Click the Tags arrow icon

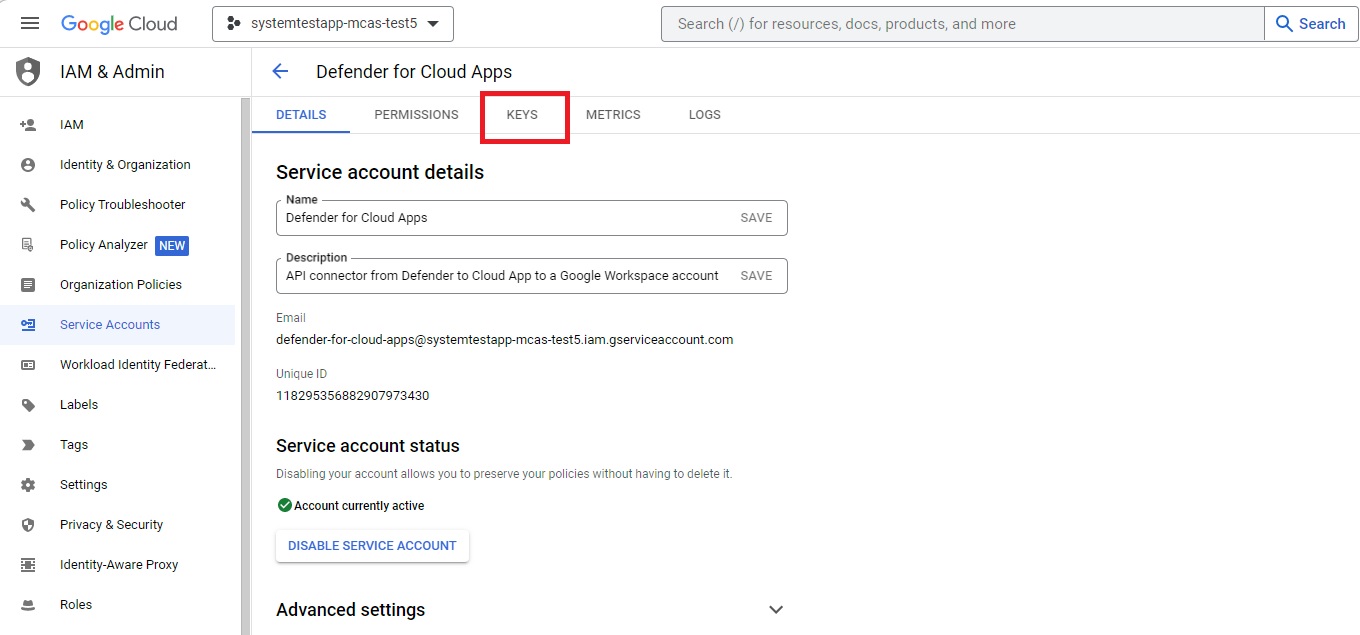click(x=28, y=445)
